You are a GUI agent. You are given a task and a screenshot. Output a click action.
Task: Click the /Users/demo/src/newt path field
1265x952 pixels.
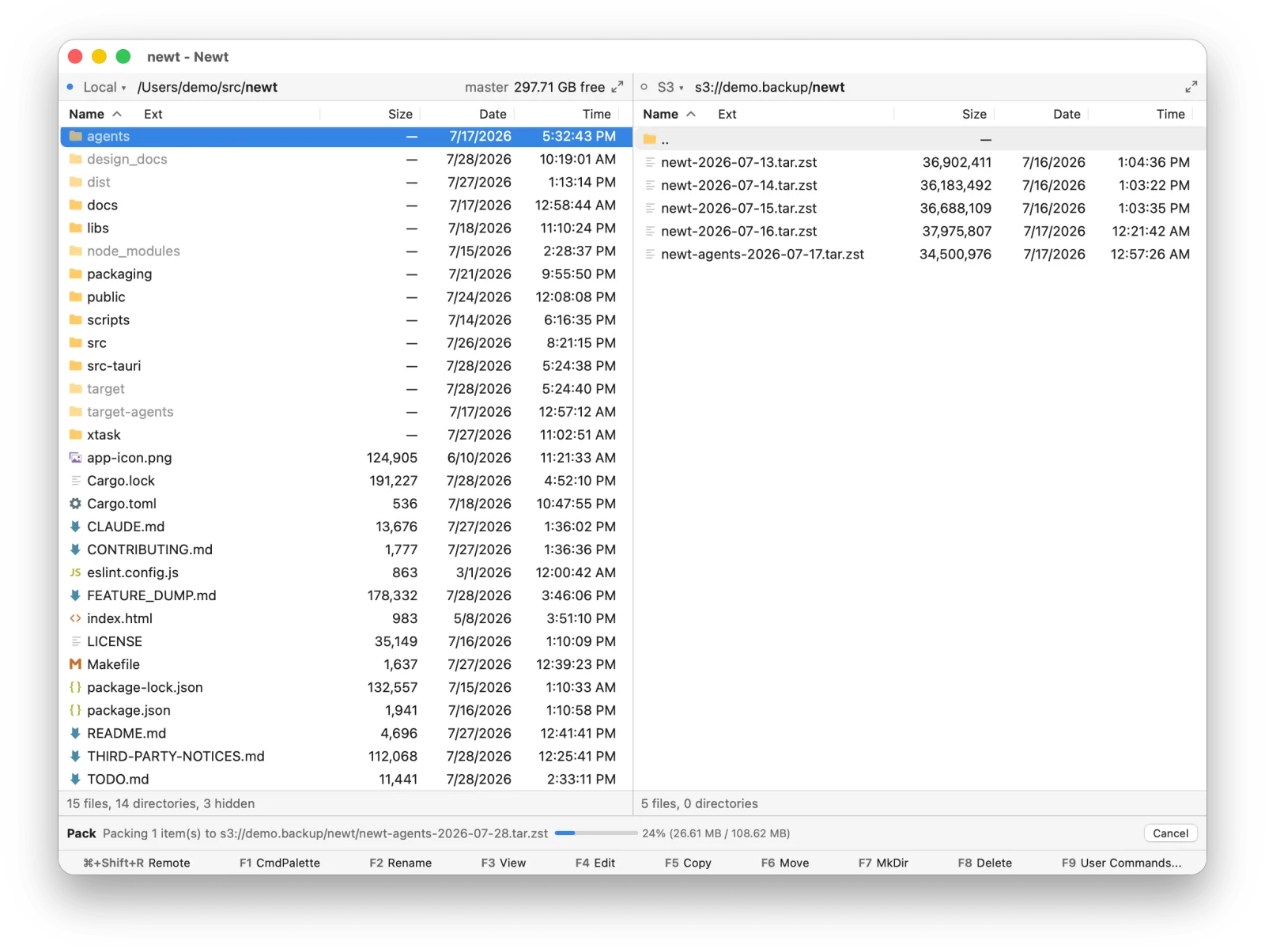coord(207,87)
